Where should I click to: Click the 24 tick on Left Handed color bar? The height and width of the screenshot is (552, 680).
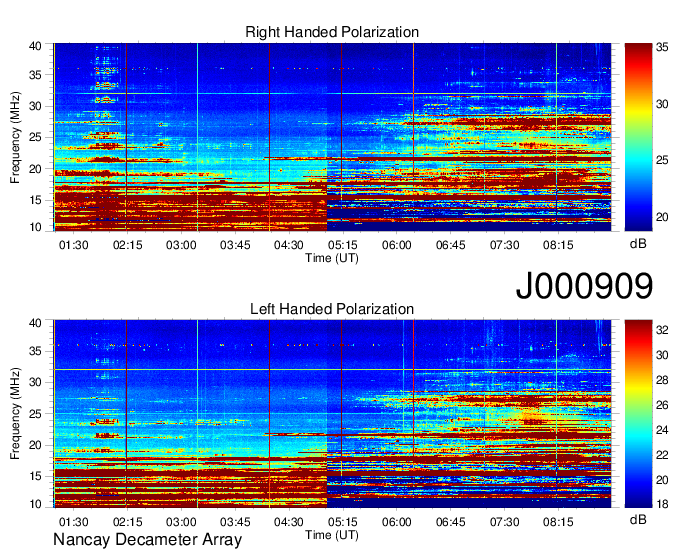(x=662, y=430)
